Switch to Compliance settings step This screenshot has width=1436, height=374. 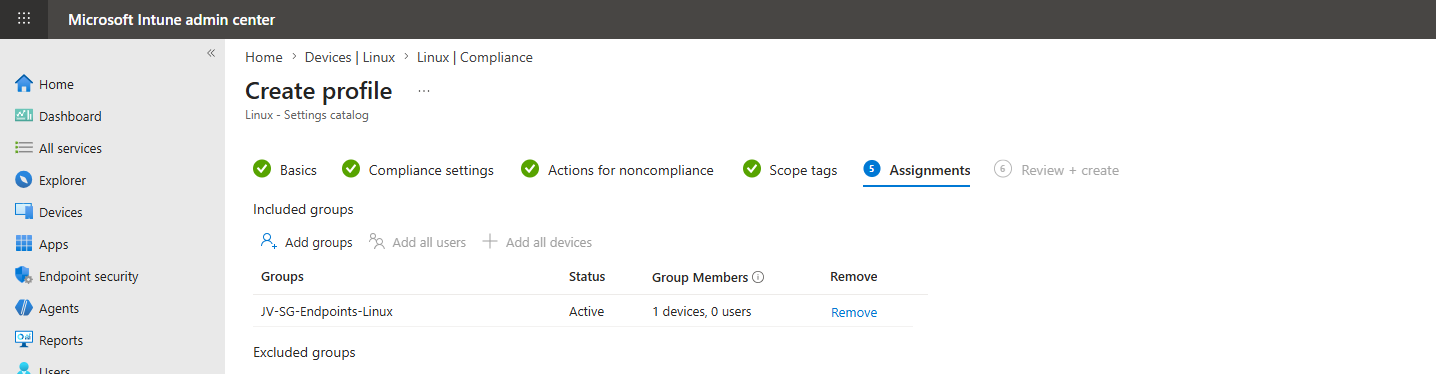pos(431,170)
